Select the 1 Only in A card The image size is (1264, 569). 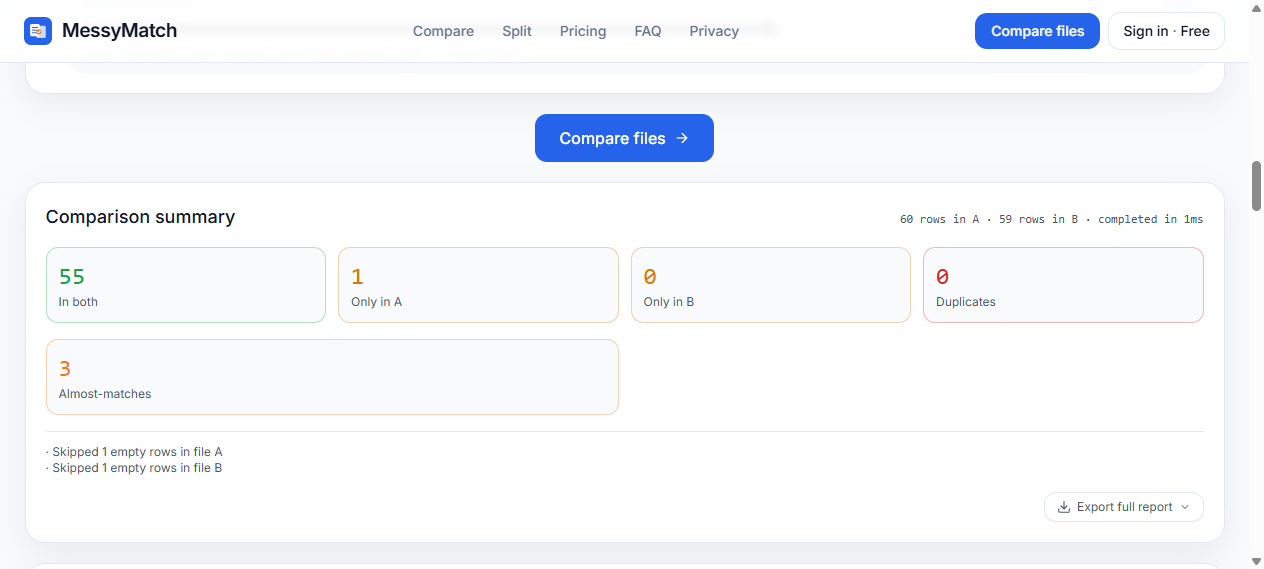click(x=478, y=285)
